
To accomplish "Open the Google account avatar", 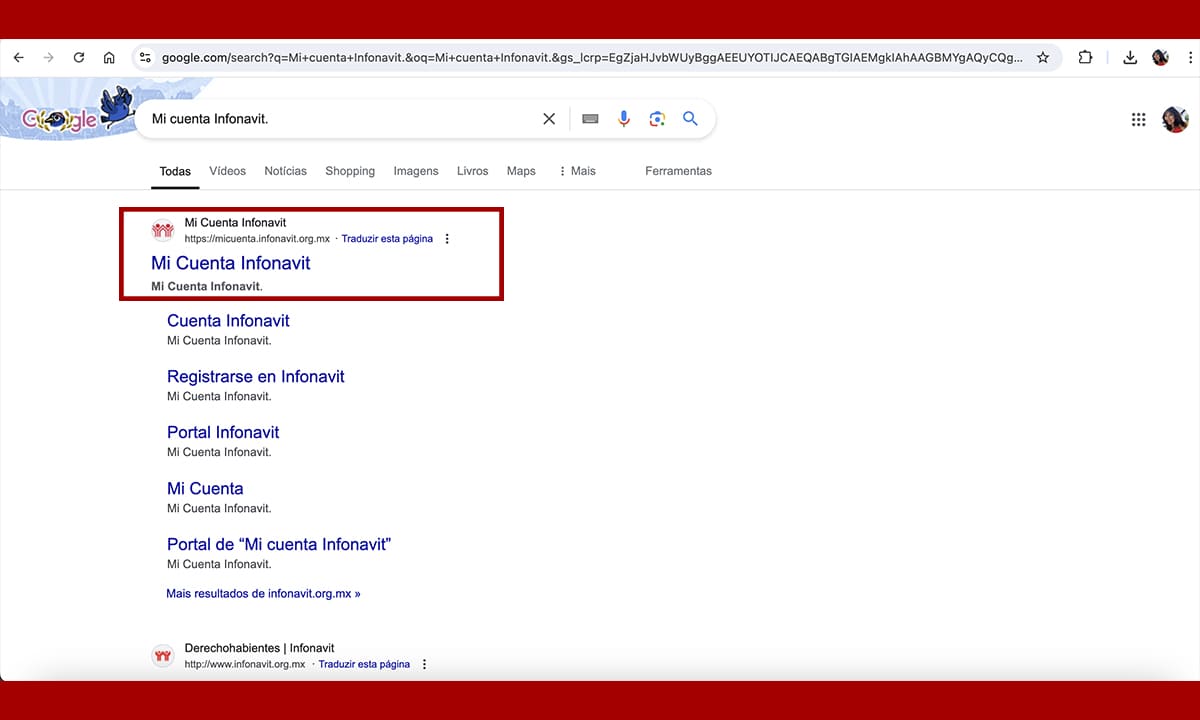I will pos(1175,120).
